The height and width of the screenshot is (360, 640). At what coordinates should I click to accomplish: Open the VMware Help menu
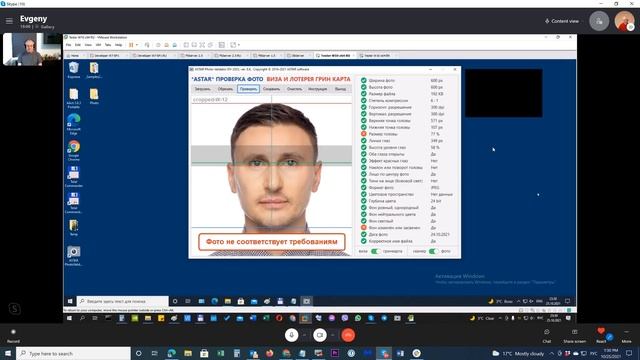point(118,45)
